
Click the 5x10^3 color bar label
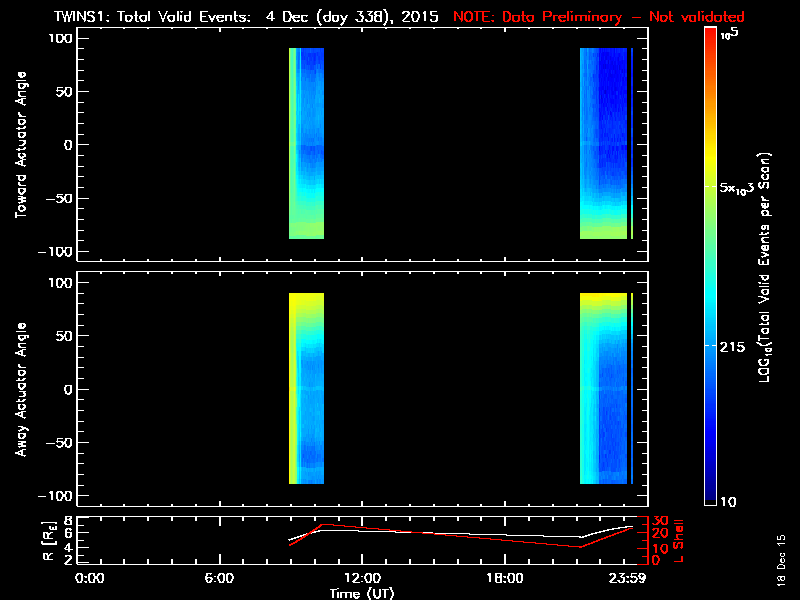(x=742, y=187)
